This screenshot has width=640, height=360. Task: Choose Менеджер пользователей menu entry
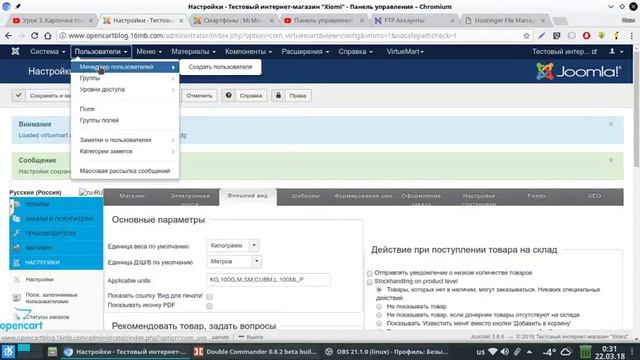pyautogui.click(x=125, y=67)
